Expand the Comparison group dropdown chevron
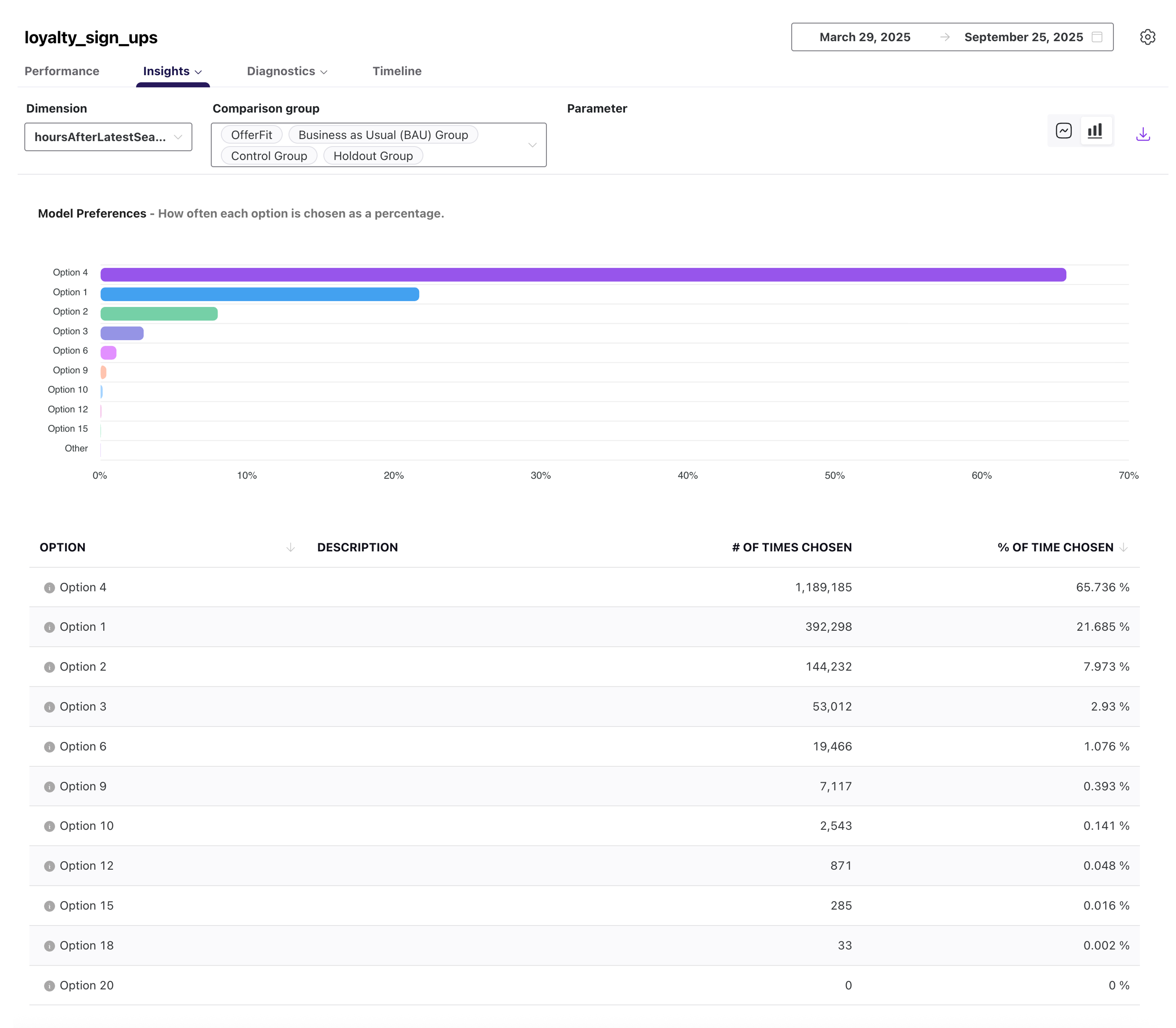 pyautogui.click(x=533, y=144)
